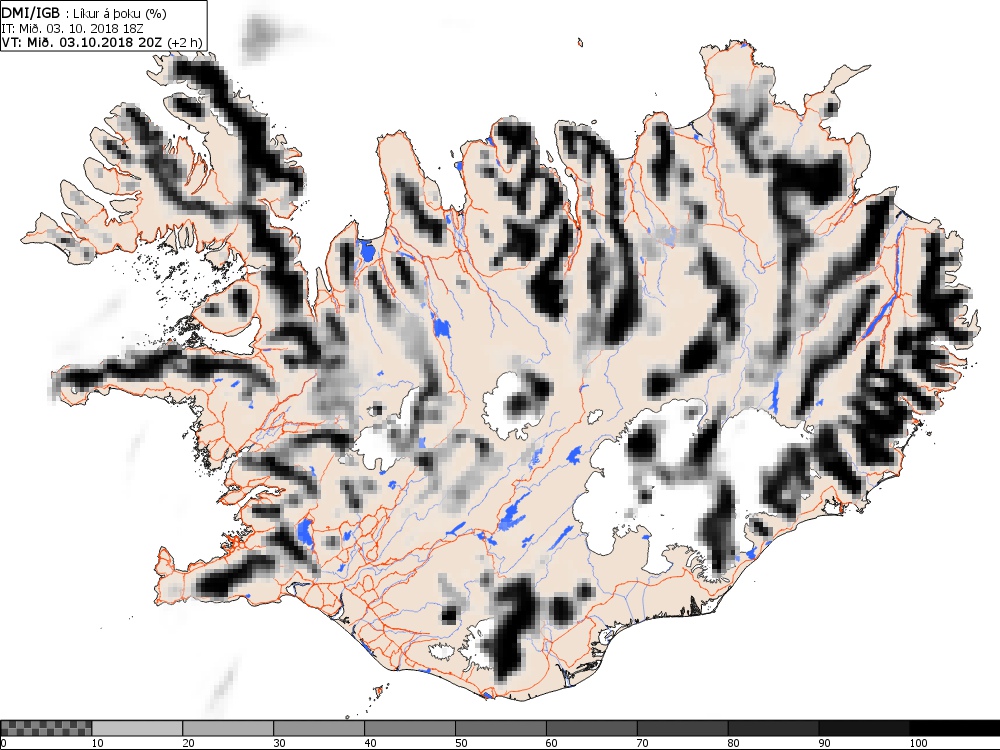1000x750 pixels.
Task: Click the 'VT: Mið. 03.10.2018 20Z (+2 h)' line
Action: [102, 43]
